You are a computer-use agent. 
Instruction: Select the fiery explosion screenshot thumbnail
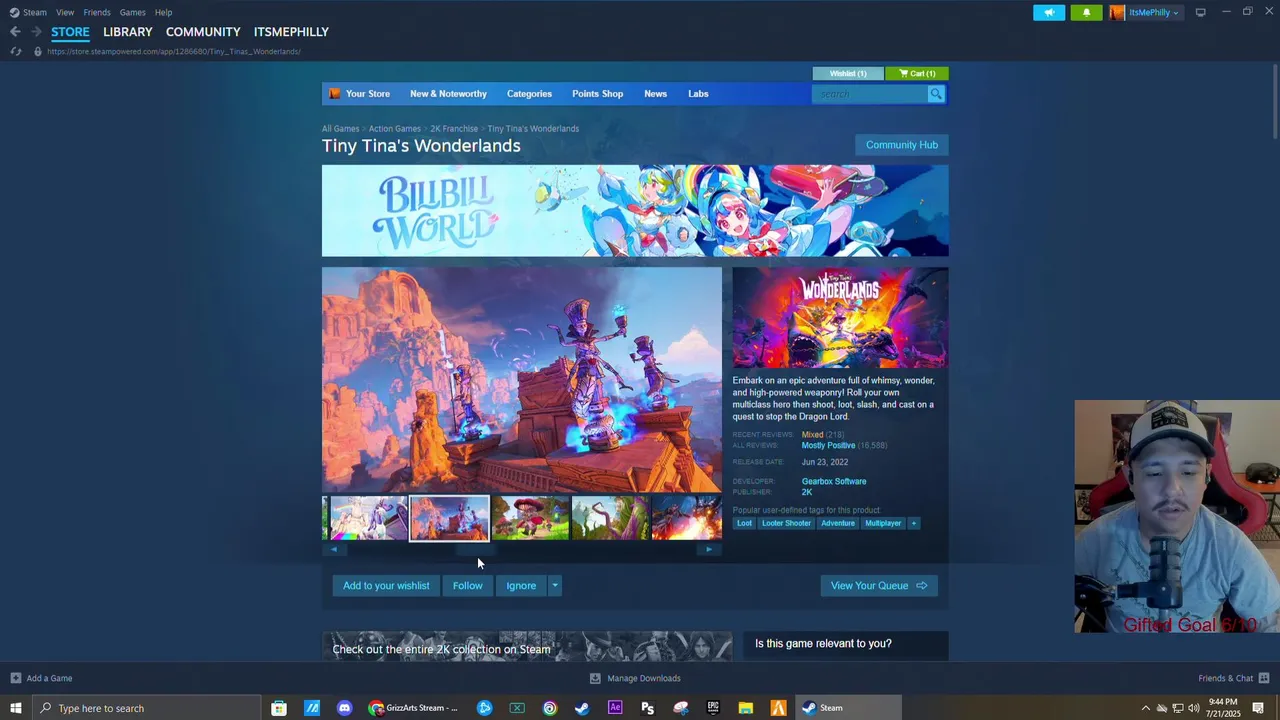tap(686, 518)
